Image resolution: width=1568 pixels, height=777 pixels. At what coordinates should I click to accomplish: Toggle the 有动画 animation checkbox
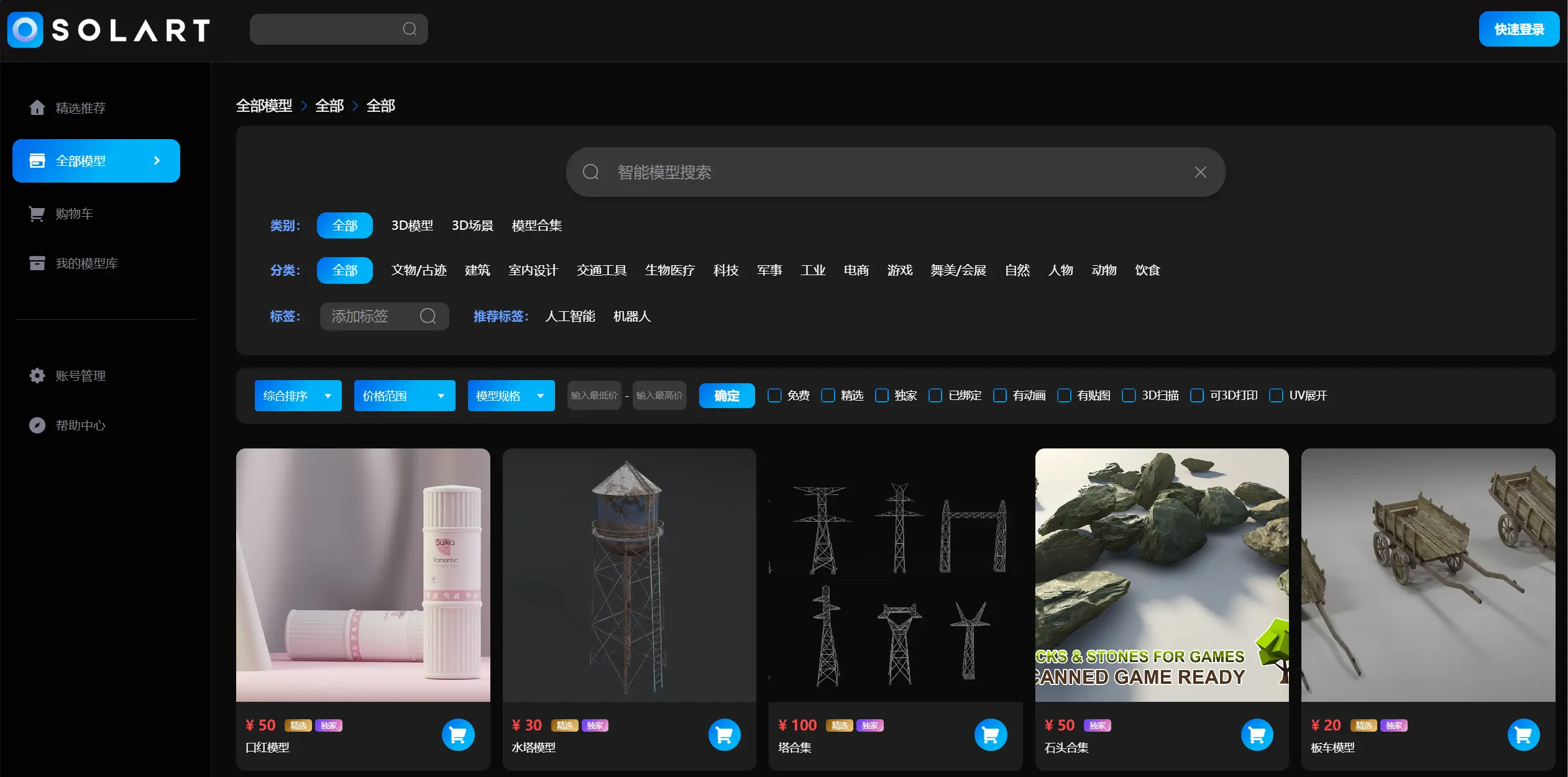1000,396
